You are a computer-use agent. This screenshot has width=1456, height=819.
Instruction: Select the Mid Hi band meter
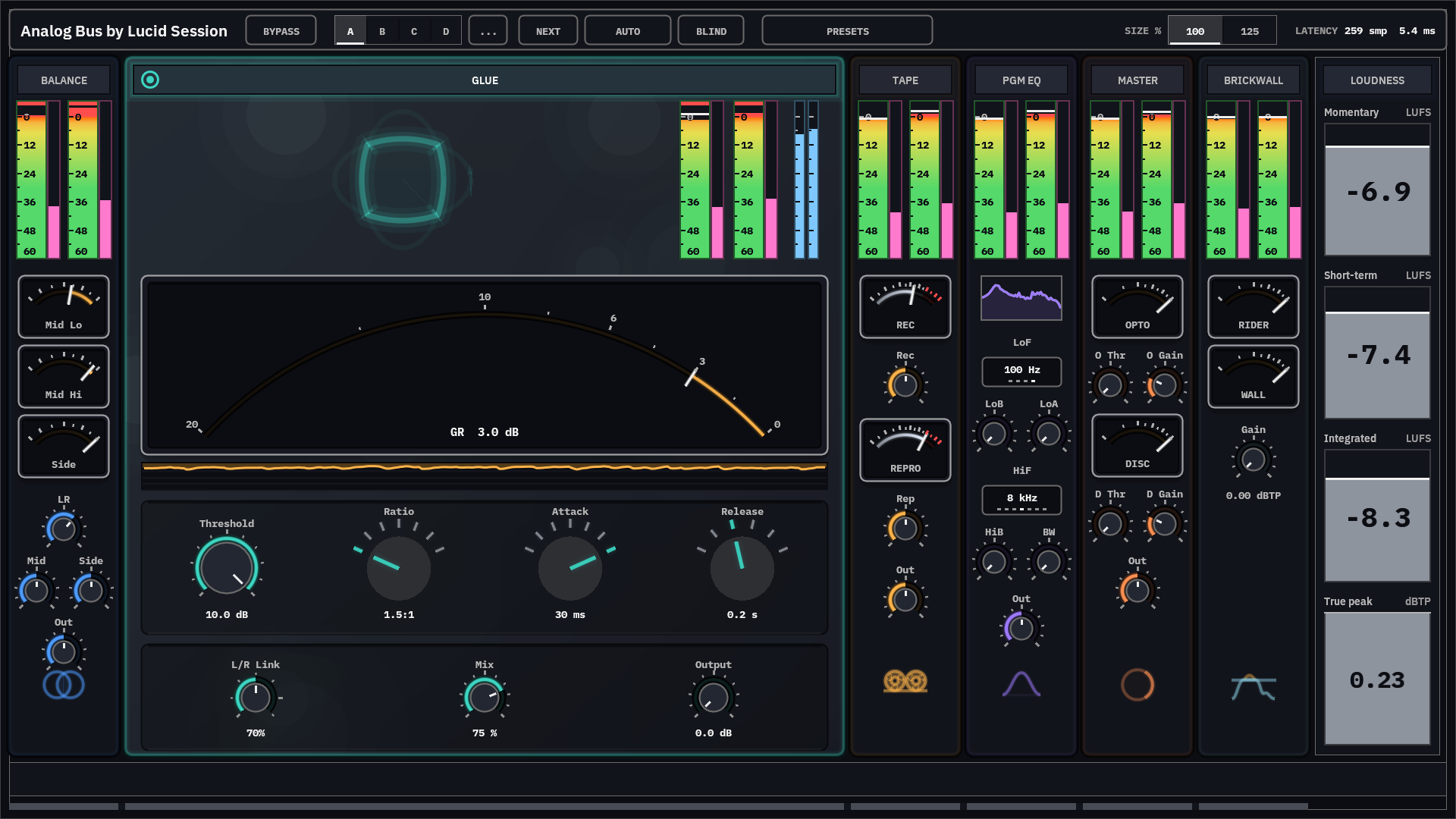(x=64, y=376)
